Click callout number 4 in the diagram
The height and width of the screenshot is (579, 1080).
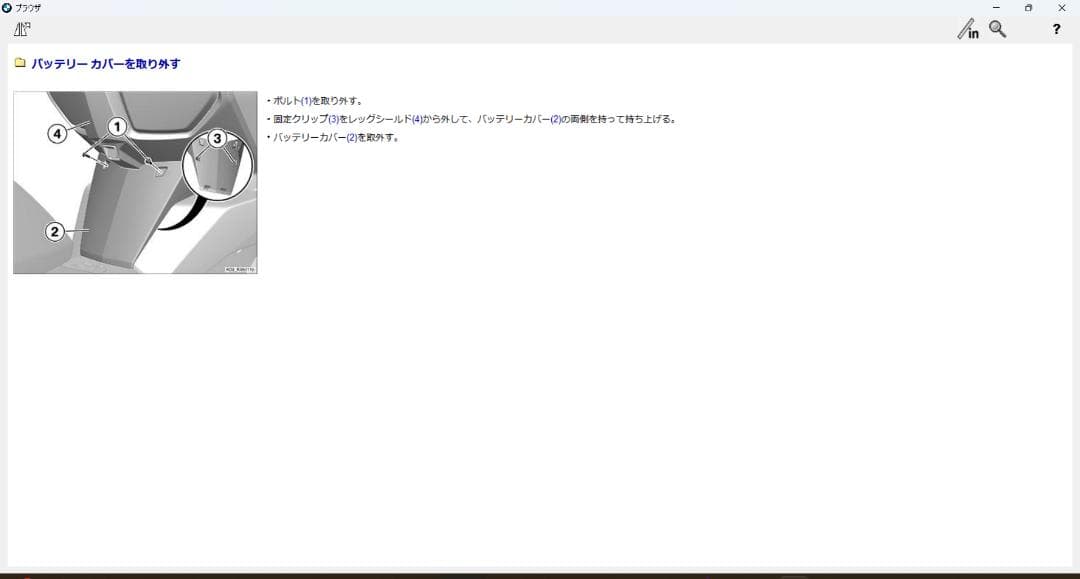(58, 133)
